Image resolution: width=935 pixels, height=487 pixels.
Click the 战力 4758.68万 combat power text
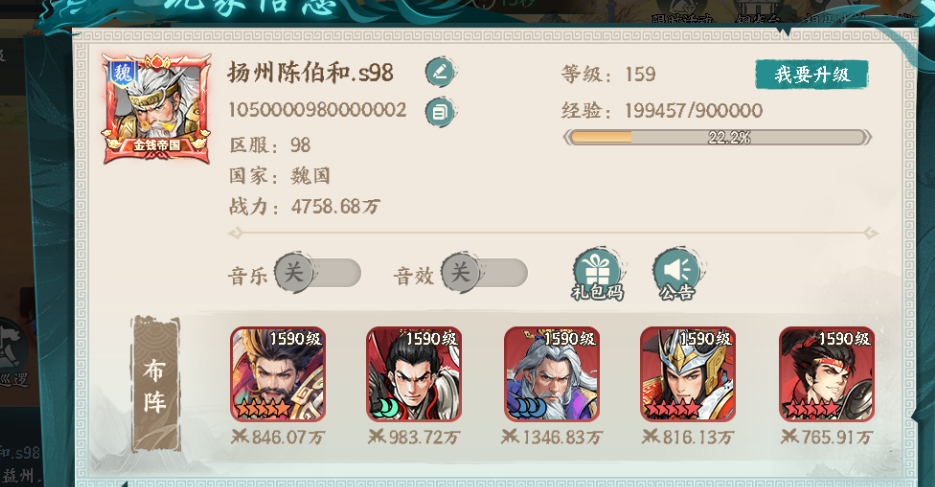pyautogui.click(x=305, y=207)
